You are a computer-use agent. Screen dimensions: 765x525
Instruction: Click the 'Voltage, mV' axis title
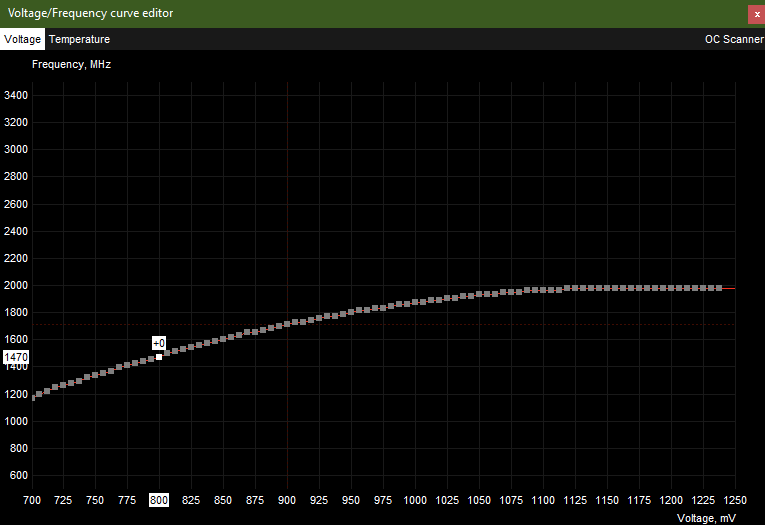point(706,518)
